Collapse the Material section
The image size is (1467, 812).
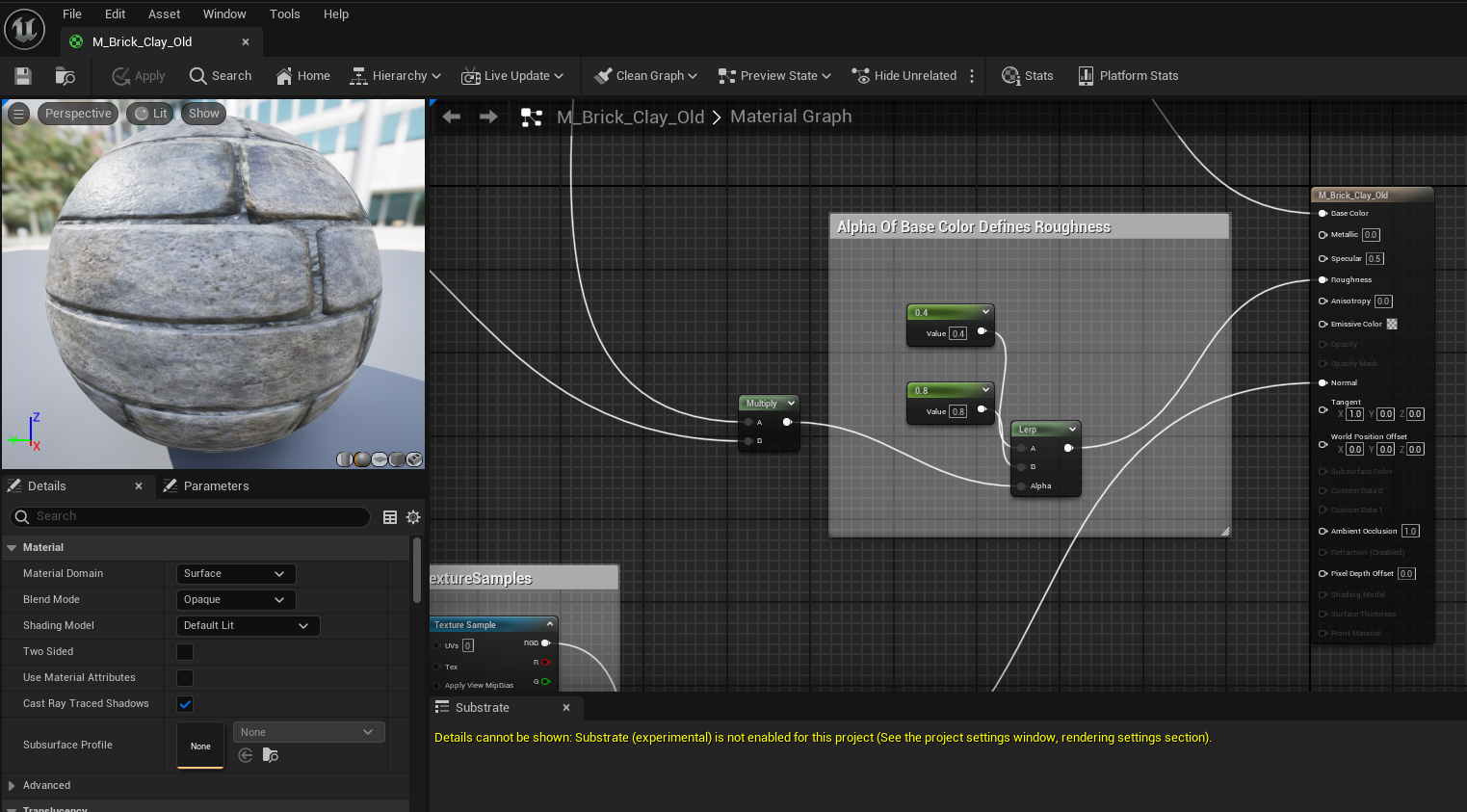[12, 547]
